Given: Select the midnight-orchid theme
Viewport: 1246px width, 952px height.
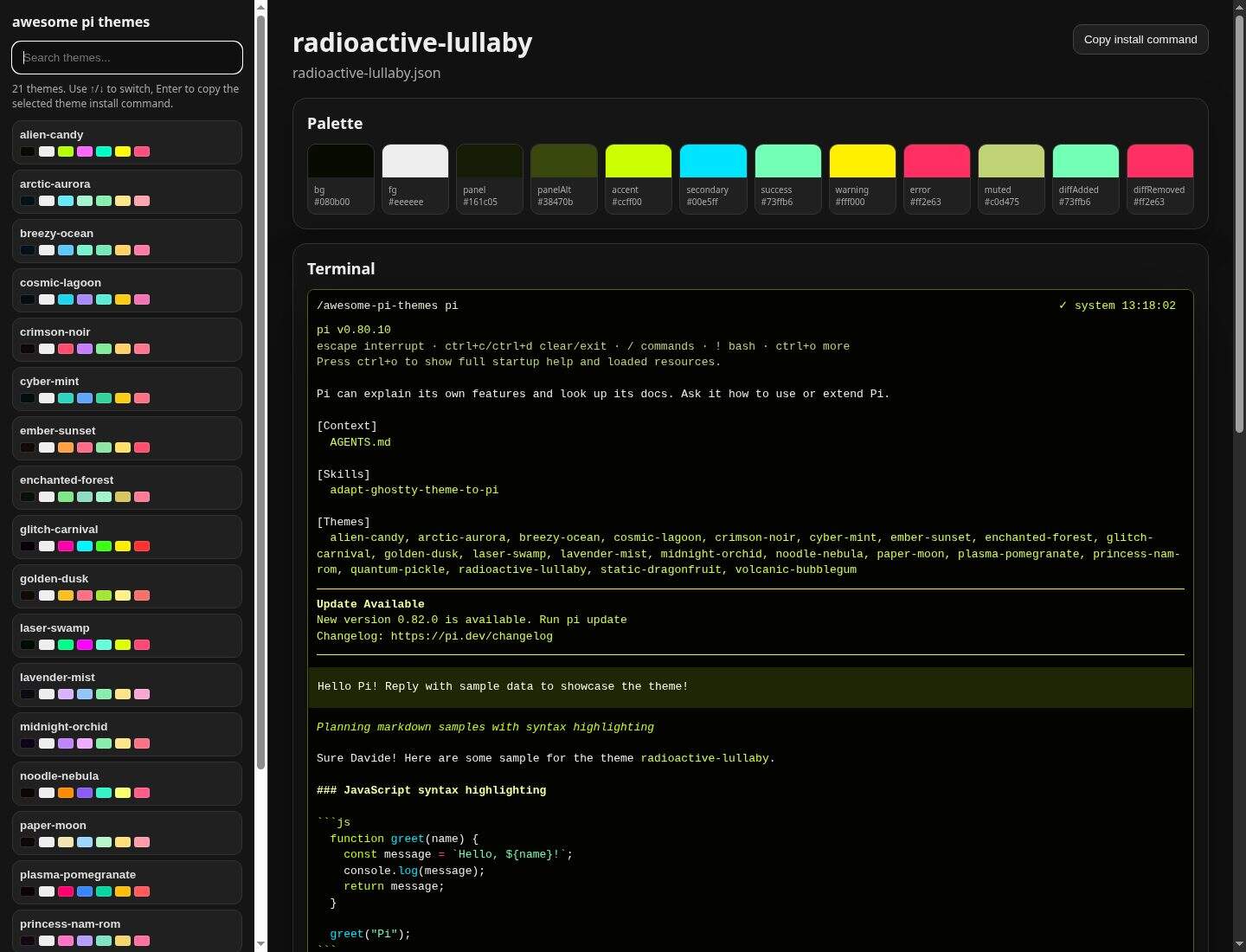Looking at the screenshot, I should coord(127,734).
